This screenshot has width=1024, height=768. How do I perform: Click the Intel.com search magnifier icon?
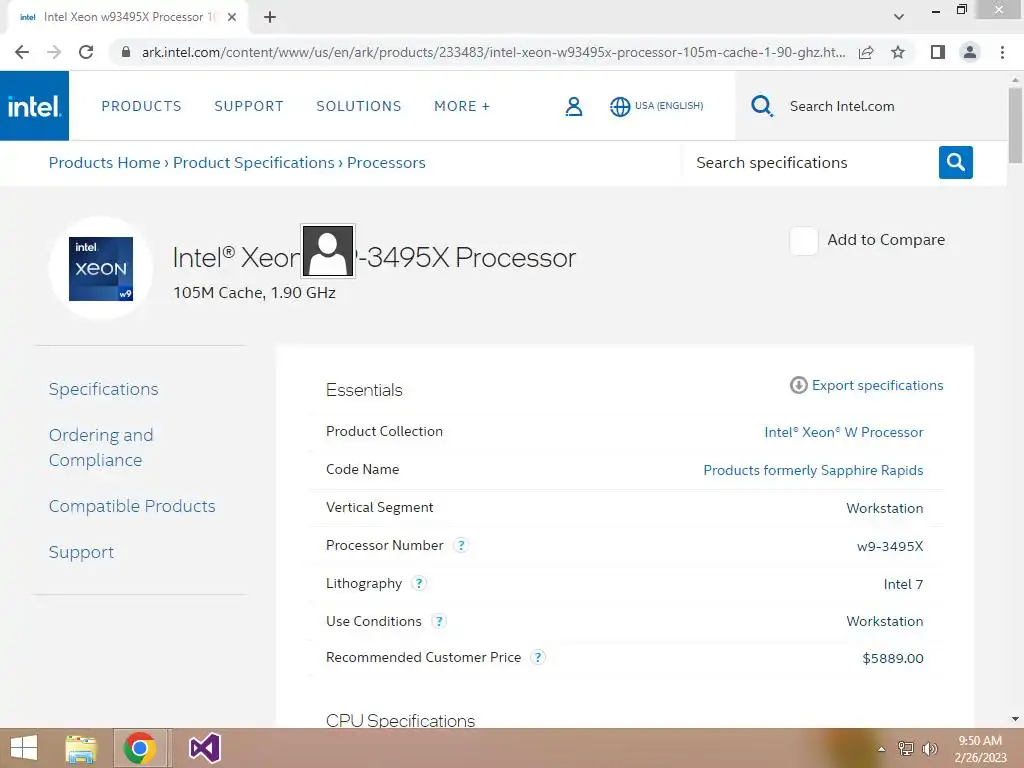(x=761, y=106)
